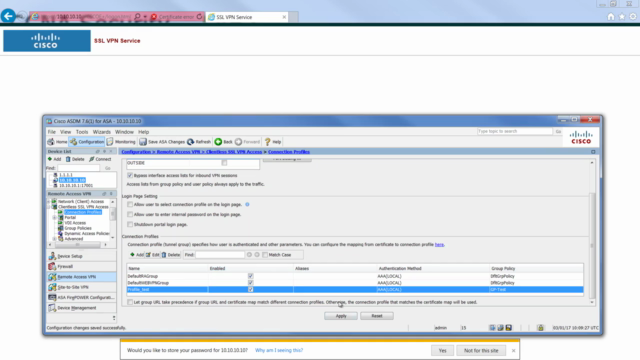
Task: Click the Apply button
Action: (x=341, y=316)
